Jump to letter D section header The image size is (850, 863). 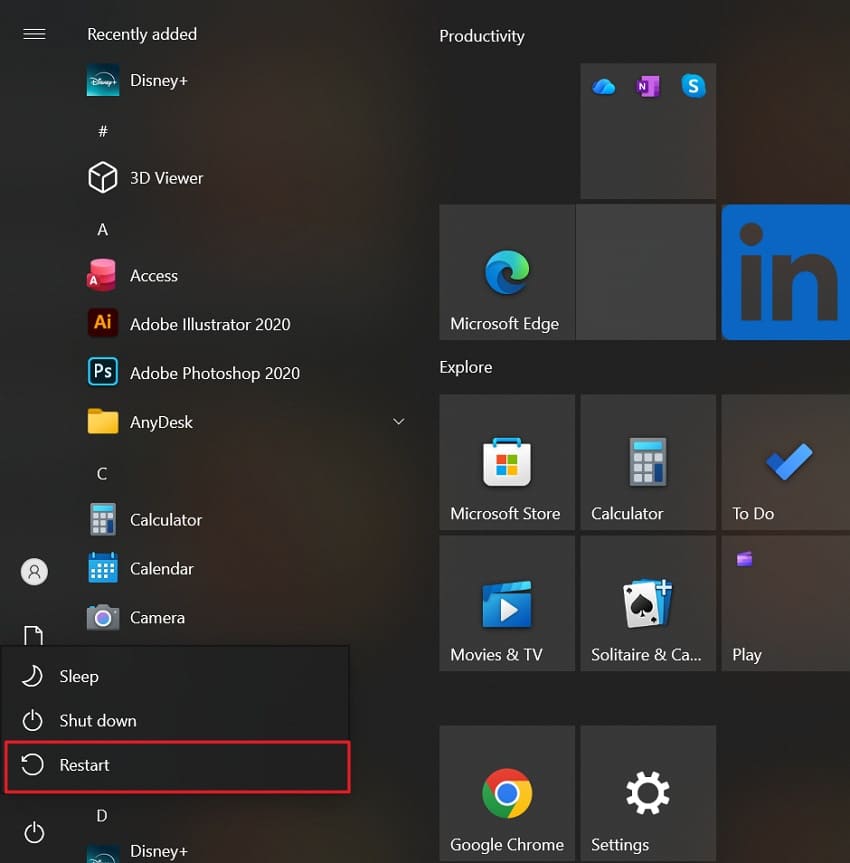click(x=102, y=815)
